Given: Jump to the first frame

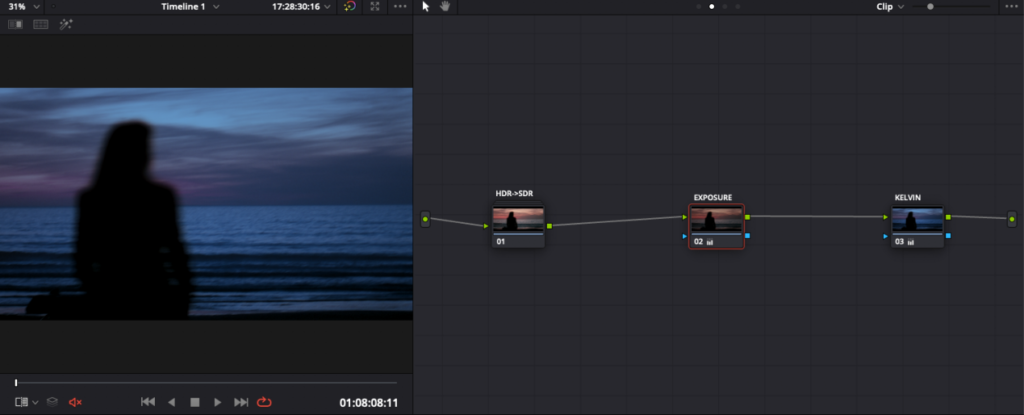Looking at the screenshot, I should coord(148,402).
